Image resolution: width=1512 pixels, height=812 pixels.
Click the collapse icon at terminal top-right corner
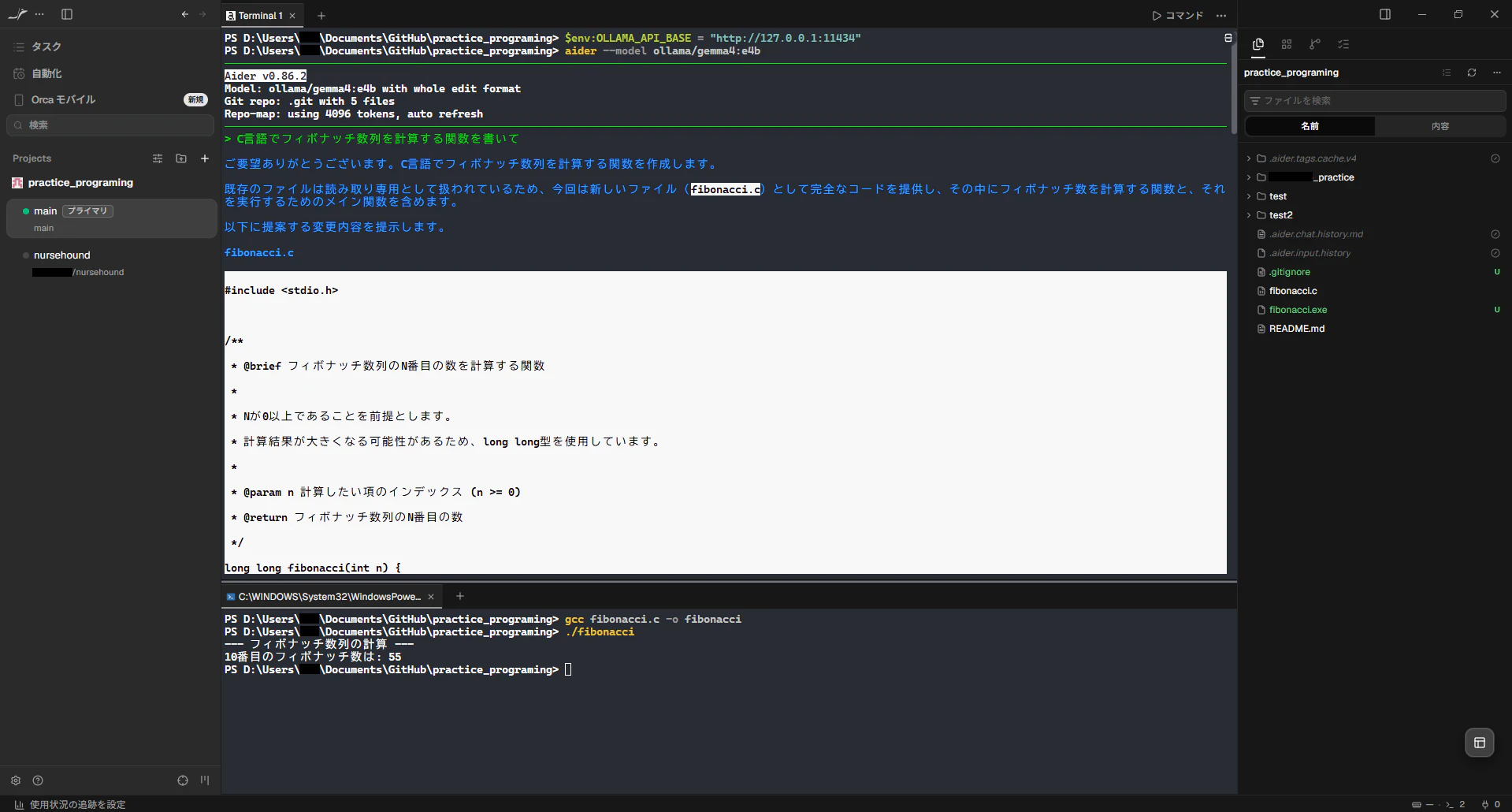pyautogui.click(x=1228, y=38)
